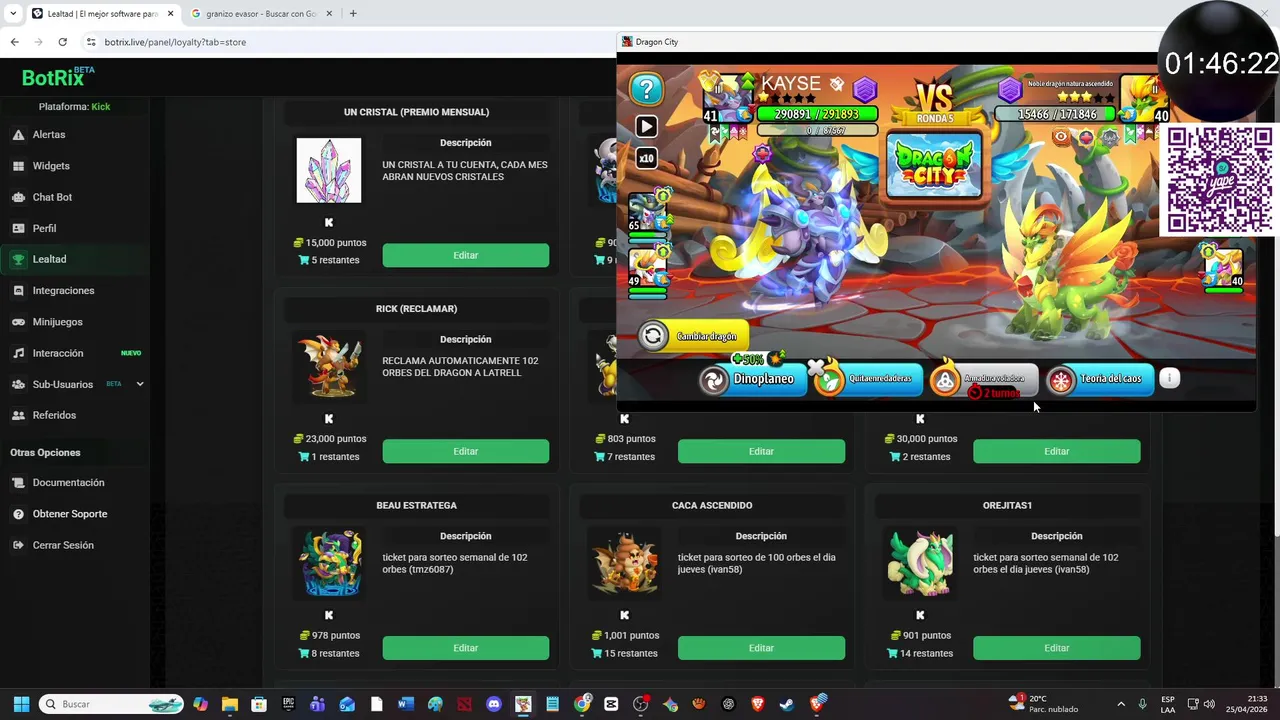Edit the CACA ASCENDIDO reward
Screen dimensions: 1280x720
click(761, 648)
